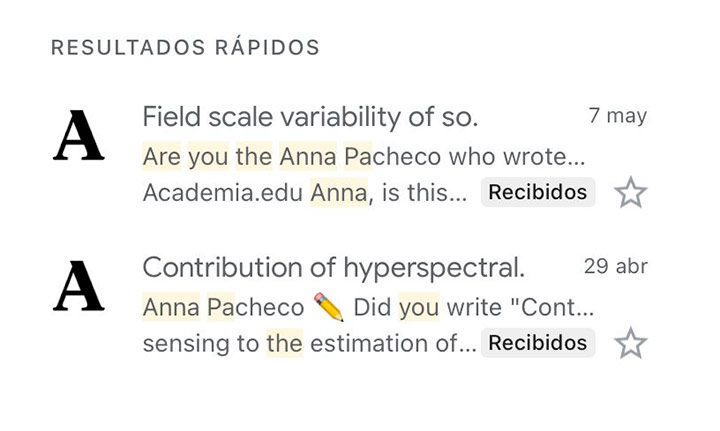Click the Academia avatar beside Field scale email
Screen dimensions: 720x431
point(79,135)
